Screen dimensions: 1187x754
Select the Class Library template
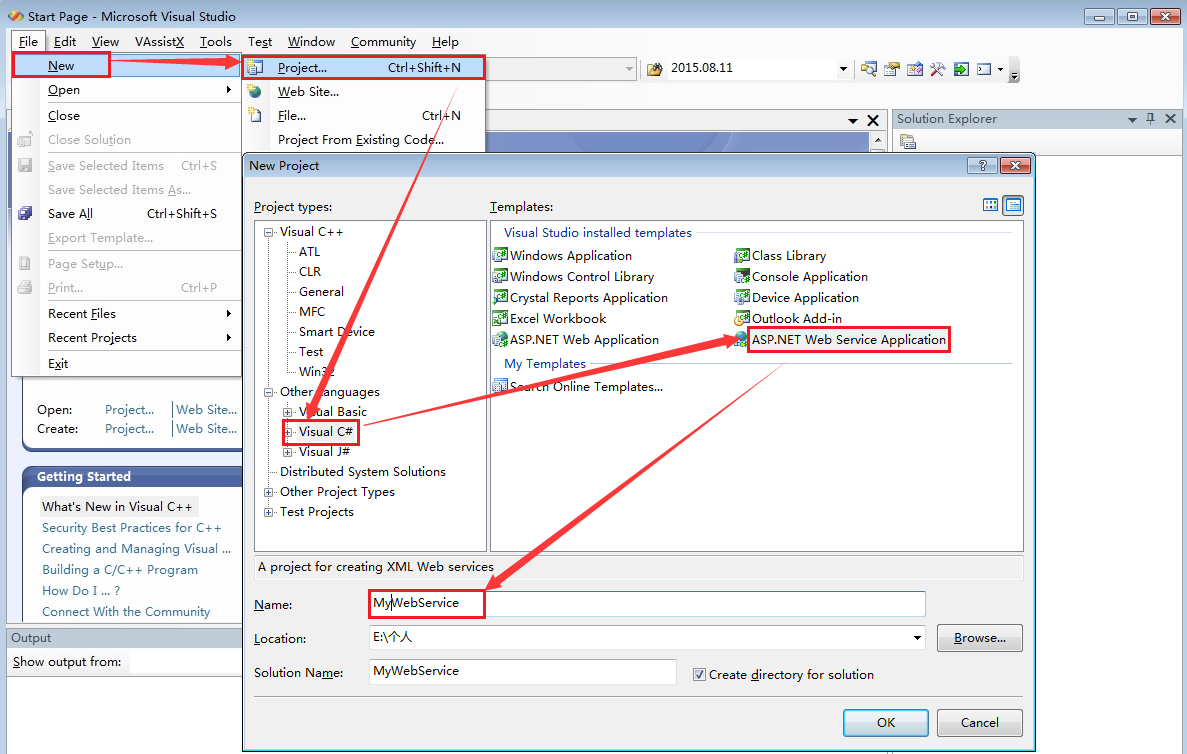click(780, 255)
